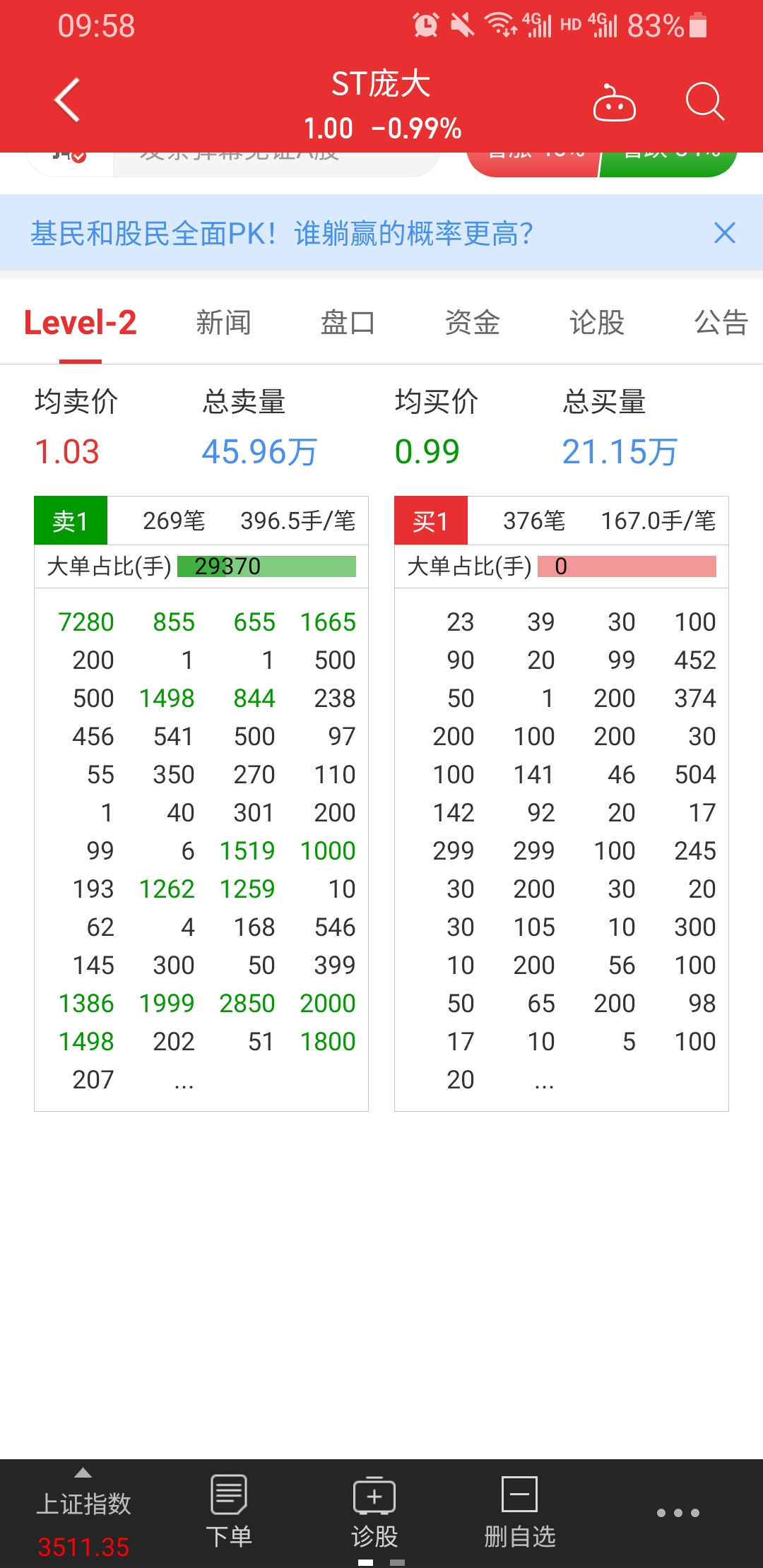Switch to the Level-2 tab

click(81, 323)
